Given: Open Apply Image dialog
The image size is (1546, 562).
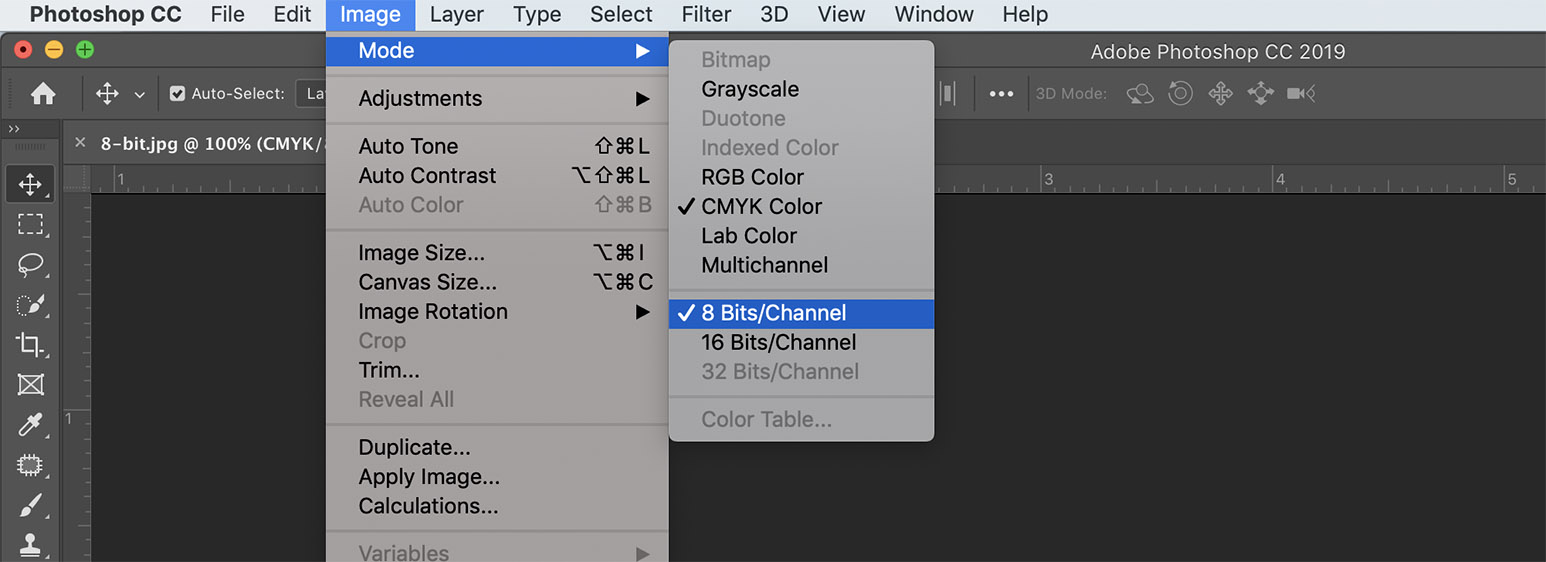Looking at the screenshot, I should pyautogui.click(x=497, y=477).
